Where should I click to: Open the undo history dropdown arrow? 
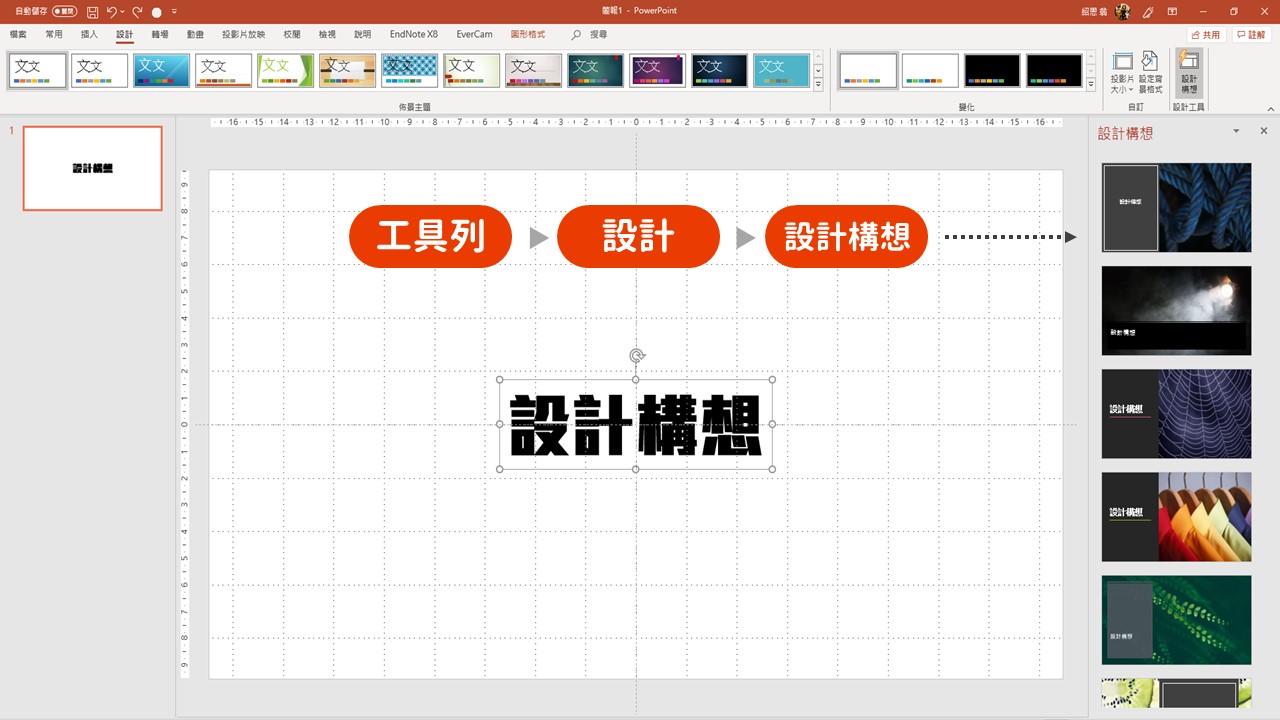(123, 13)
